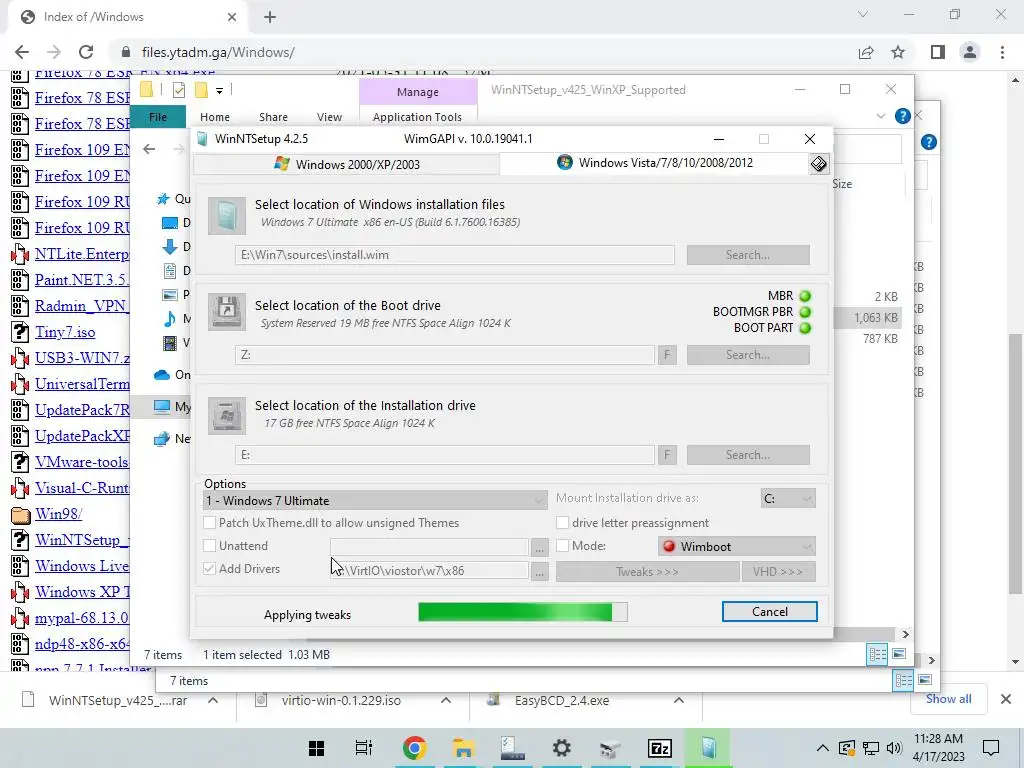1024x768 pixels.
Task: Click Search for Boot drive
Action: click(748, 355)
